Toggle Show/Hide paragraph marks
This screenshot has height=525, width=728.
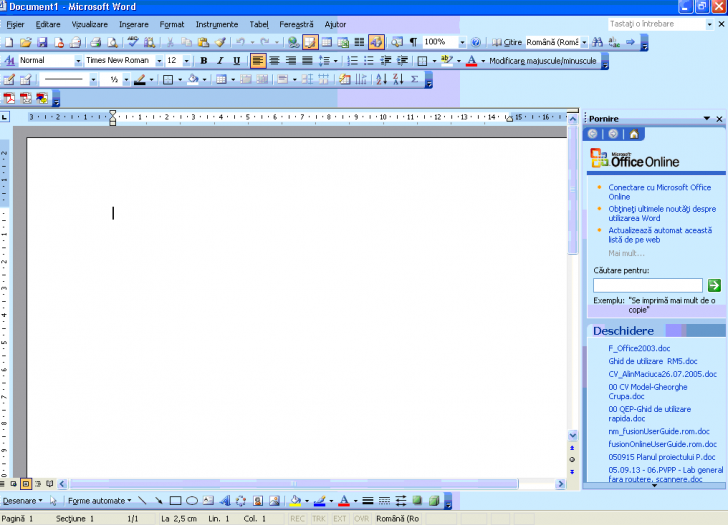[413, 43]
